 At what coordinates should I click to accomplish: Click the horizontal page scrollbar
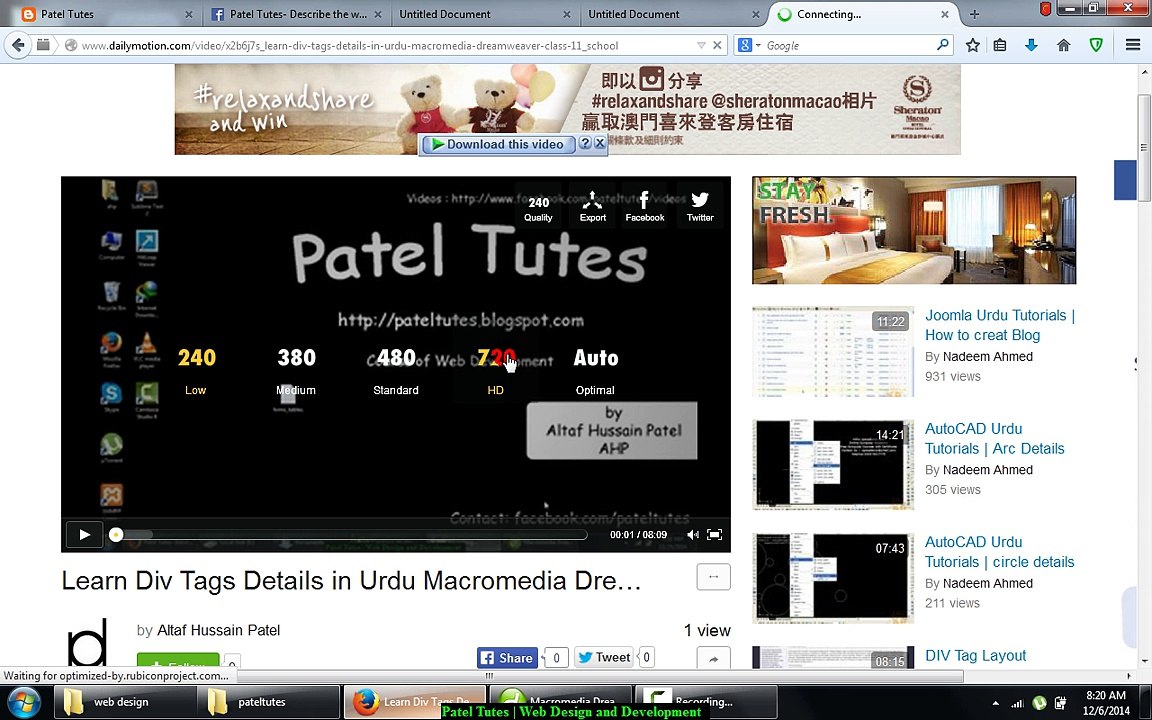(489, 676)
